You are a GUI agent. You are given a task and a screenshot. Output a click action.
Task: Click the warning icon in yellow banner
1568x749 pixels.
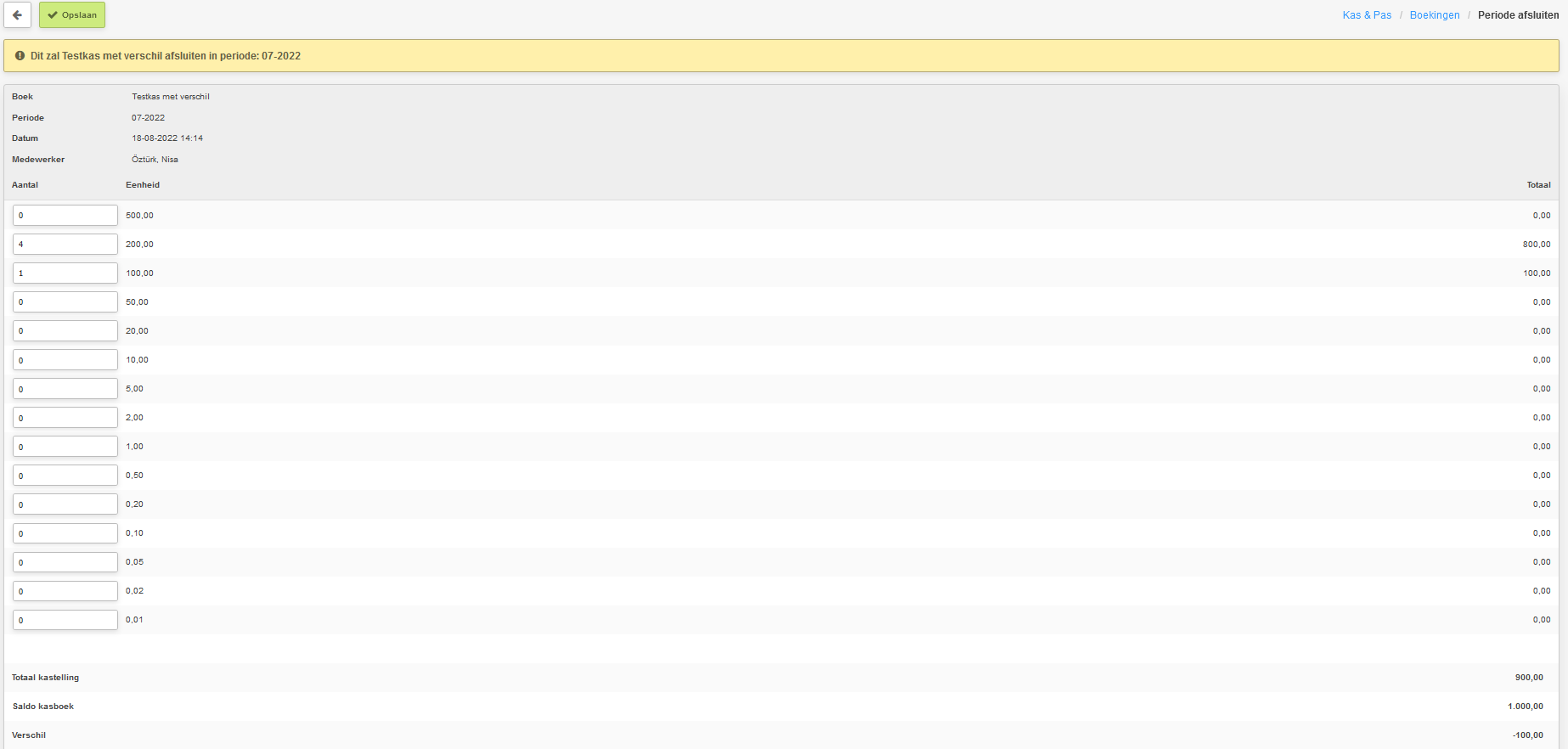click(20, 56)
